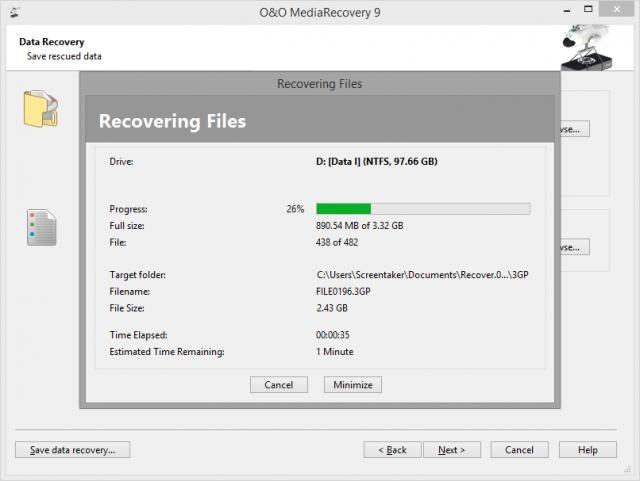The height and width of the screenshot is (481, 640).
Task: Click the O&O mascot logo image
Action: click(586, 47)
